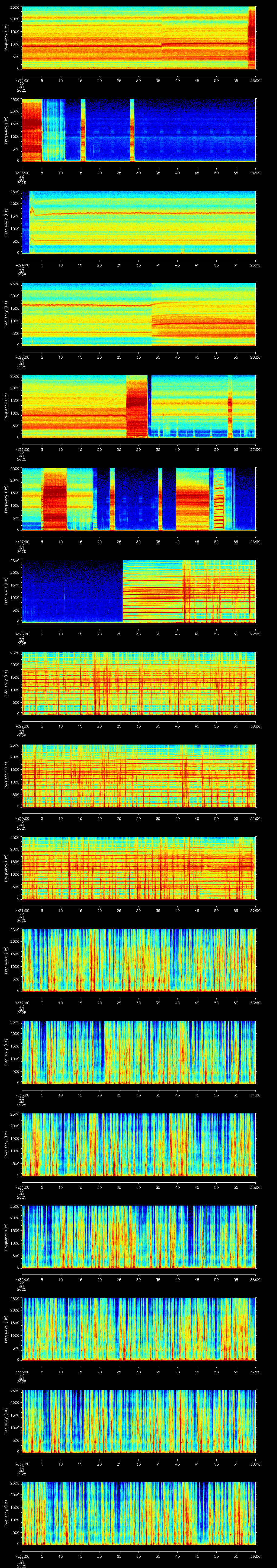Click the spectrogram spanning 4:33:00 to 34:00
Screen dimensions: 277x1568
pos(138,1052)
